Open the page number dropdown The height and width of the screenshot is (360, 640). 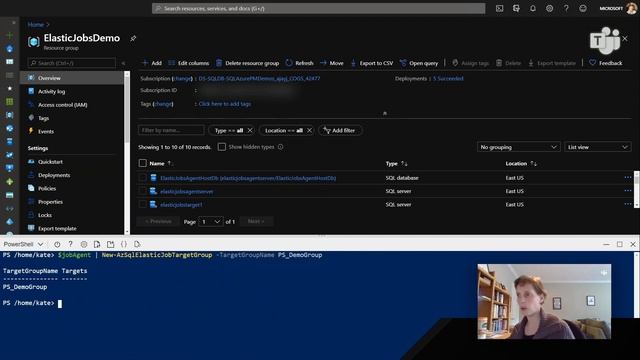(x=211, y=222)
